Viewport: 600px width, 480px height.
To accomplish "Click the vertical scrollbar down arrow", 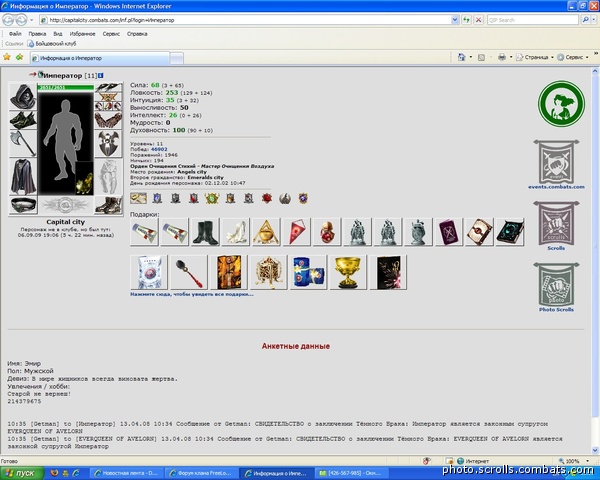I will (595, 451).
